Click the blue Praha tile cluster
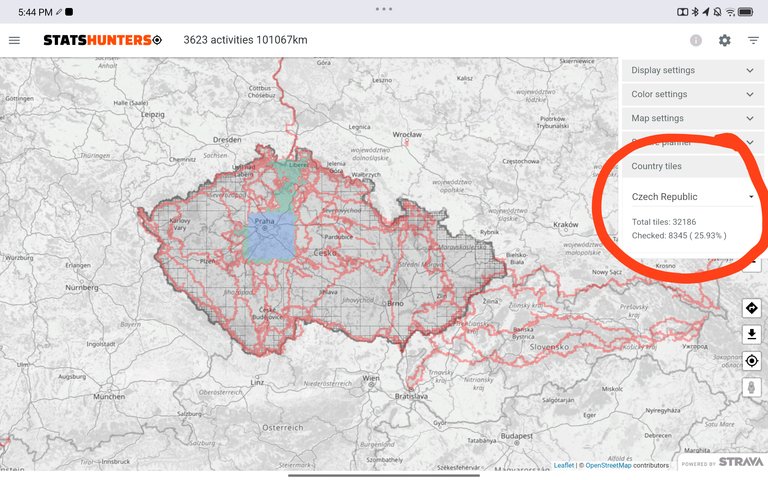 coord(270,236)
